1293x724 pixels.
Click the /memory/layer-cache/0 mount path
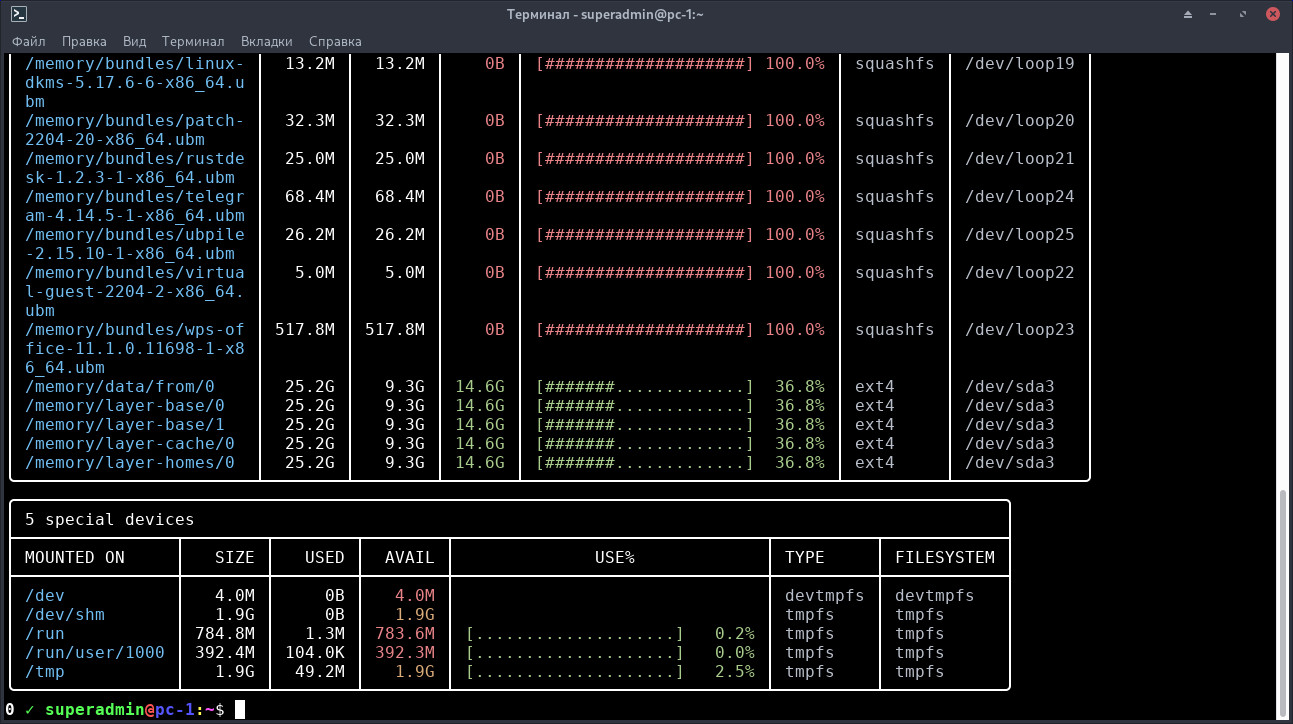[x=130, y=443]
